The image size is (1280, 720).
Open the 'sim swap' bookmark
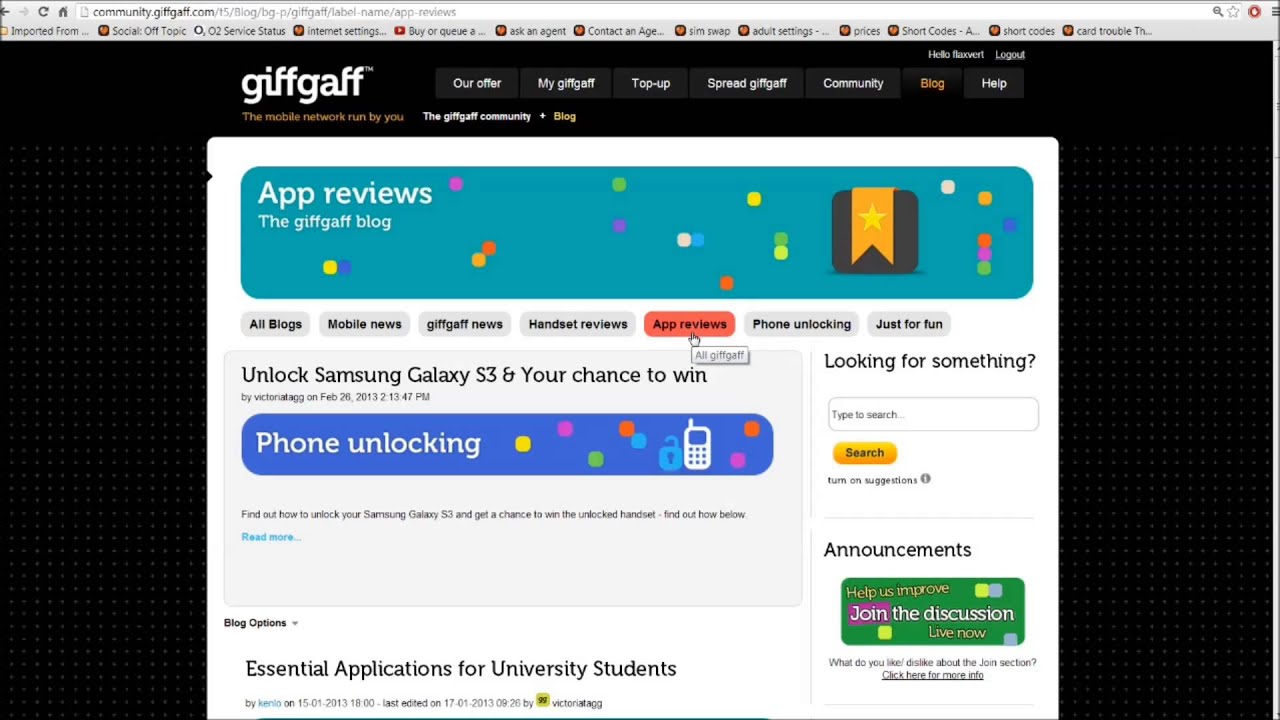click(702, 31)
